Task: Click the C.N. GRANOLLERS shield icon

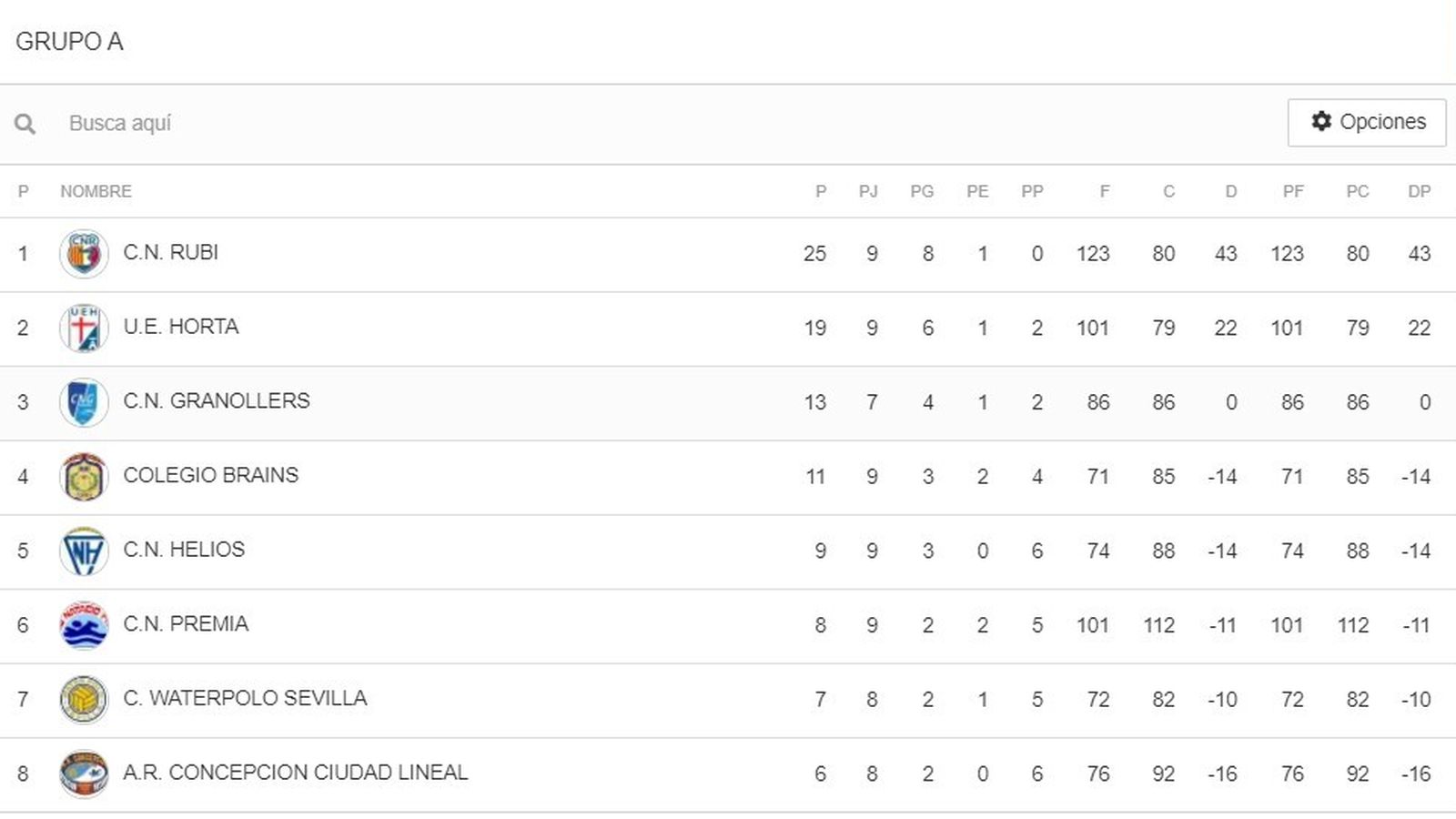Action: pyautogui.click(x=83, y=401)
